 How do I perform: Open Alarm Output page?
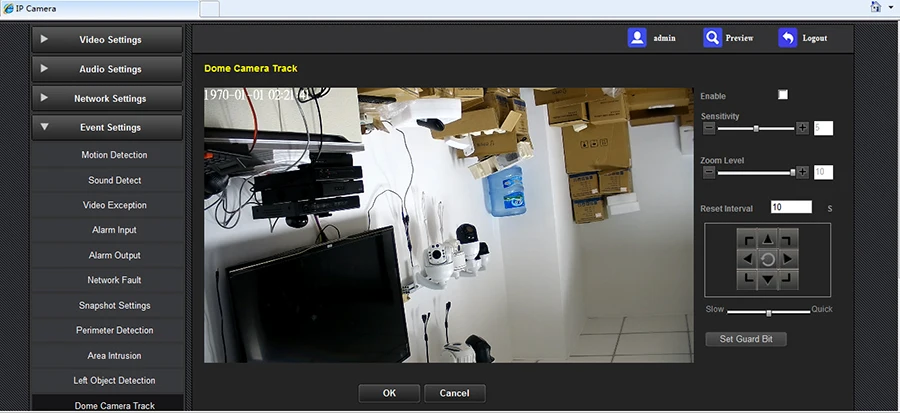[x=108, y=255]
